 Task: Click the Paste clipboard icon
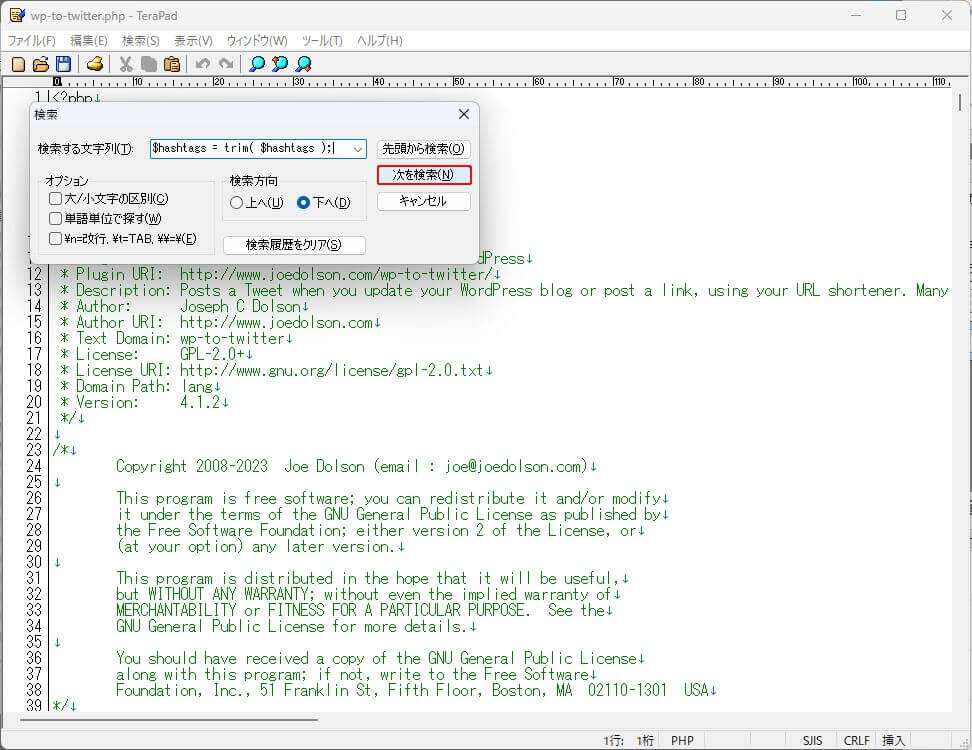[172, 64]
